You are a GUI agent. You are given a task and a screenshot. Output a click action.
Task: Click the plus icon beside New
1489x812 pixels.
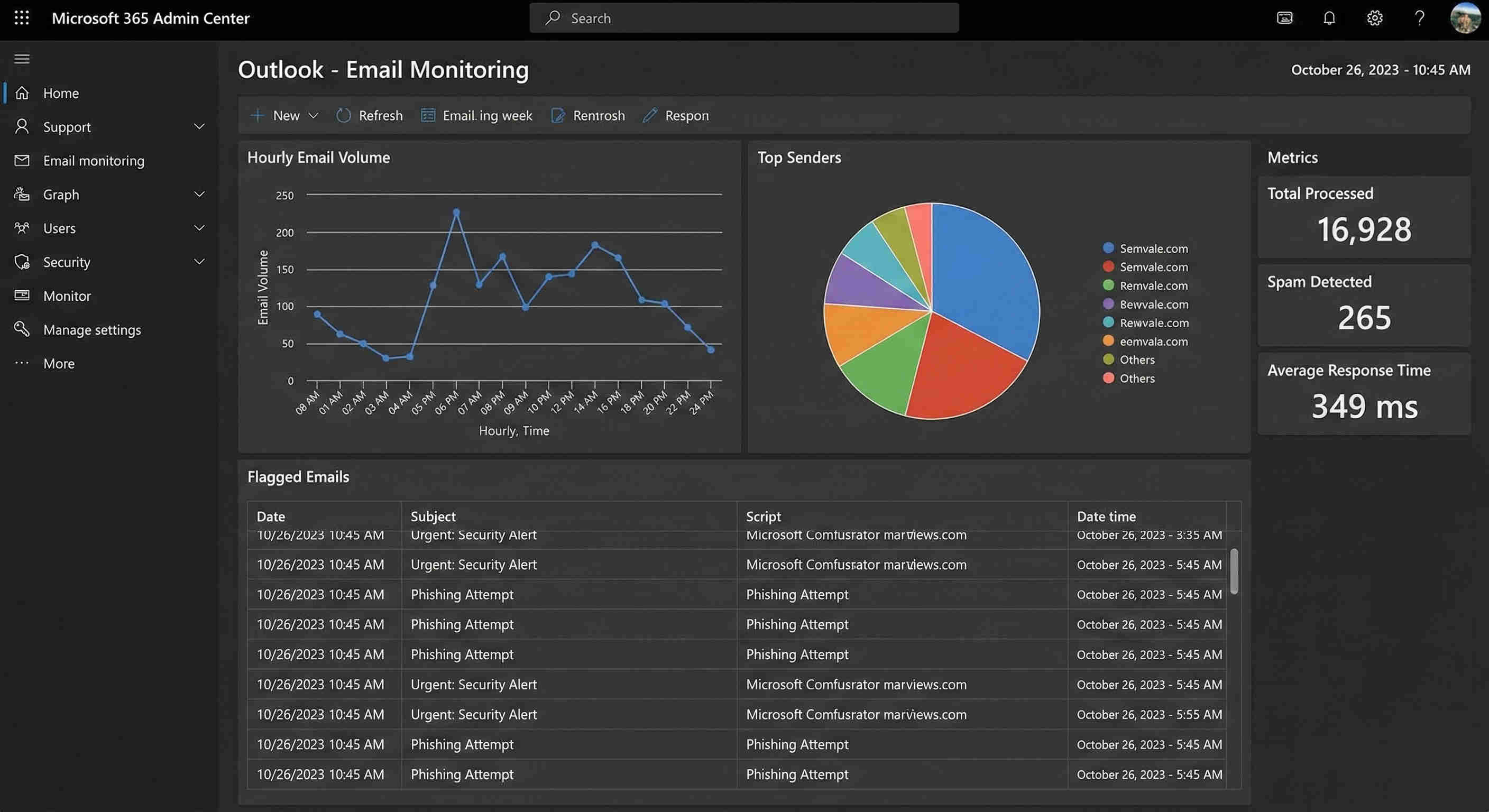click(257, 115)
